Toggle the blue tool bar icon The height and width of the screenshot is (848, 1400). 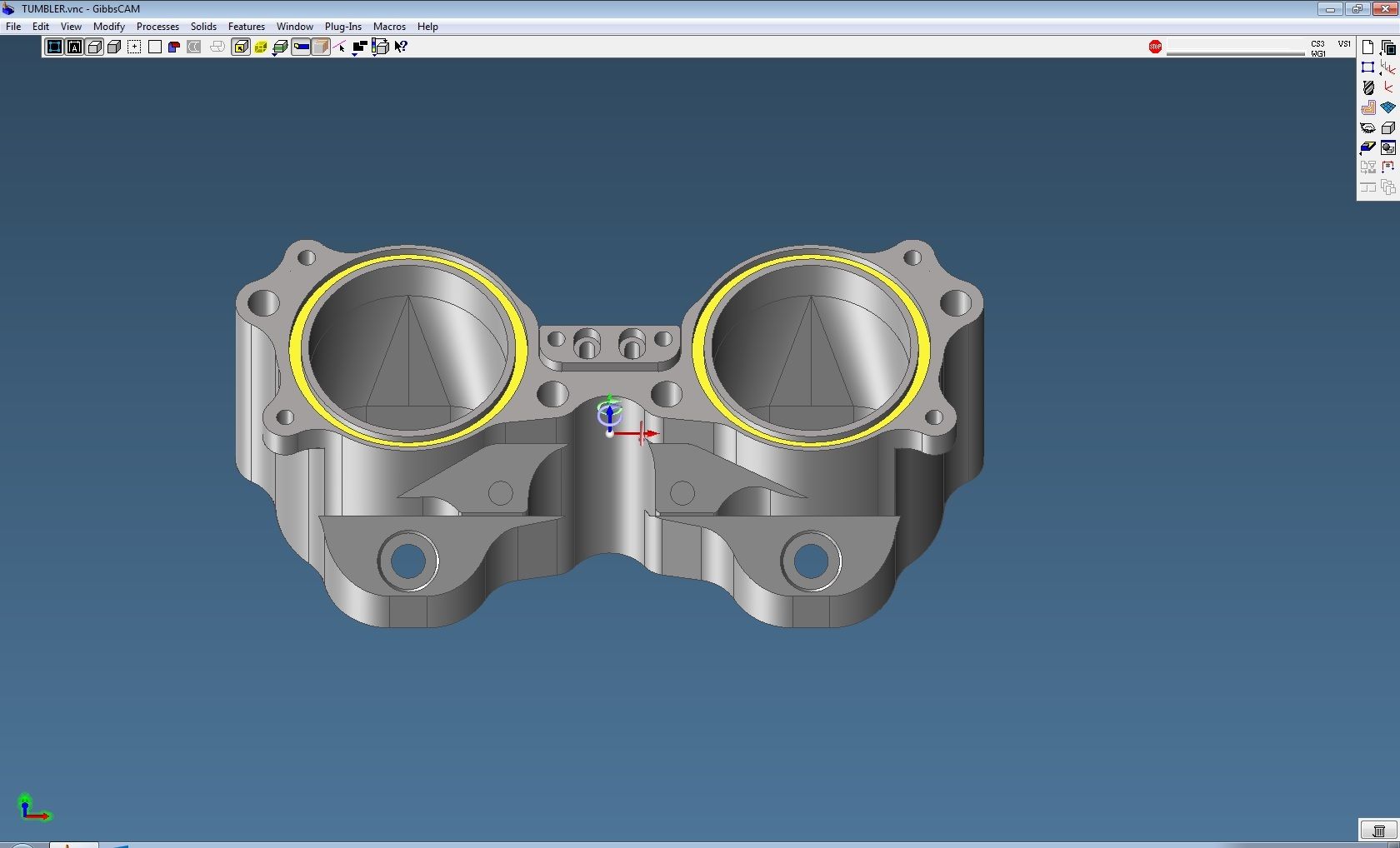click(x=301, y=47)
